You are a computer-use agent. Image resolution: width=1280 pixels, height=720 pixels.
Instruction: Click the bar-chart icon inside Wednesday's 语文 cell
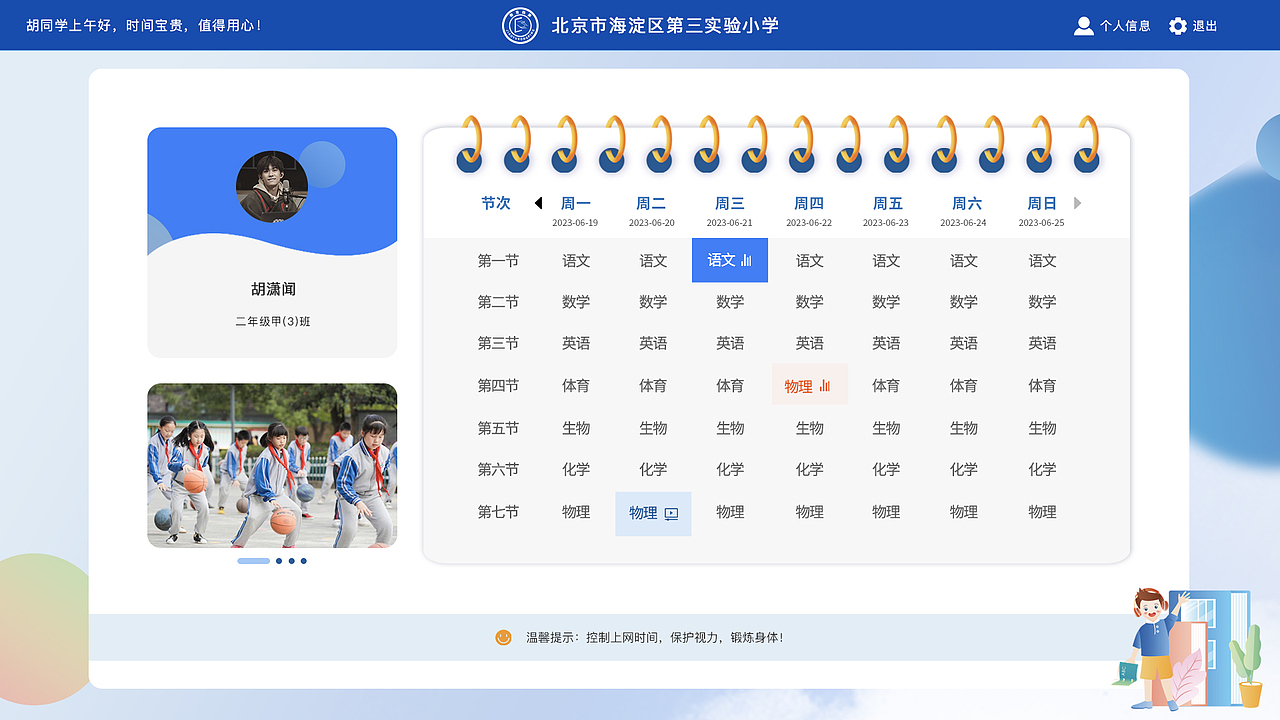pyautogui.click(x=744, y=260)
